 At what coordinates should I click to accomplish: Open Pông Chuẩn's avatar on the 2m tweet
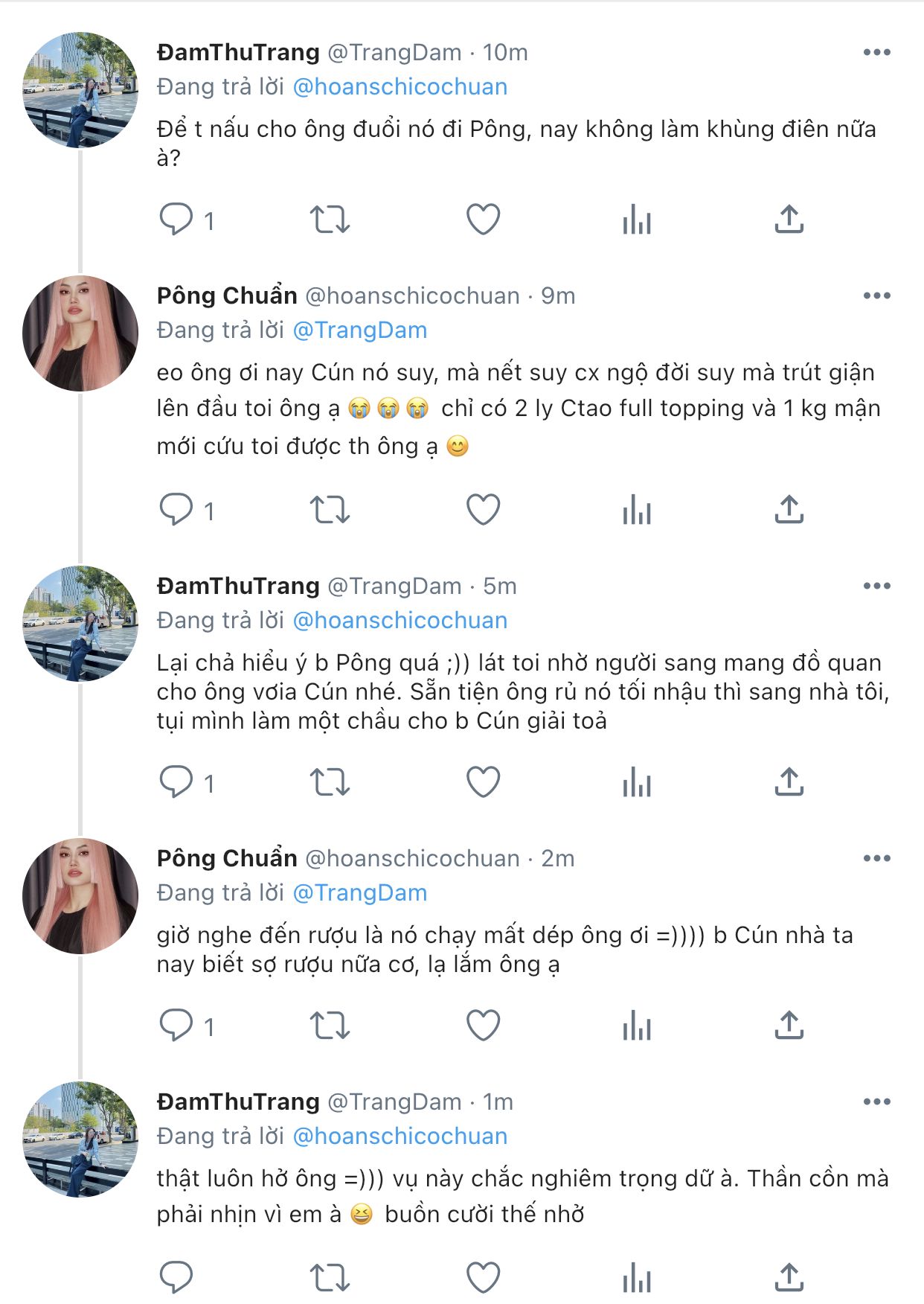(x=80, y=896)
